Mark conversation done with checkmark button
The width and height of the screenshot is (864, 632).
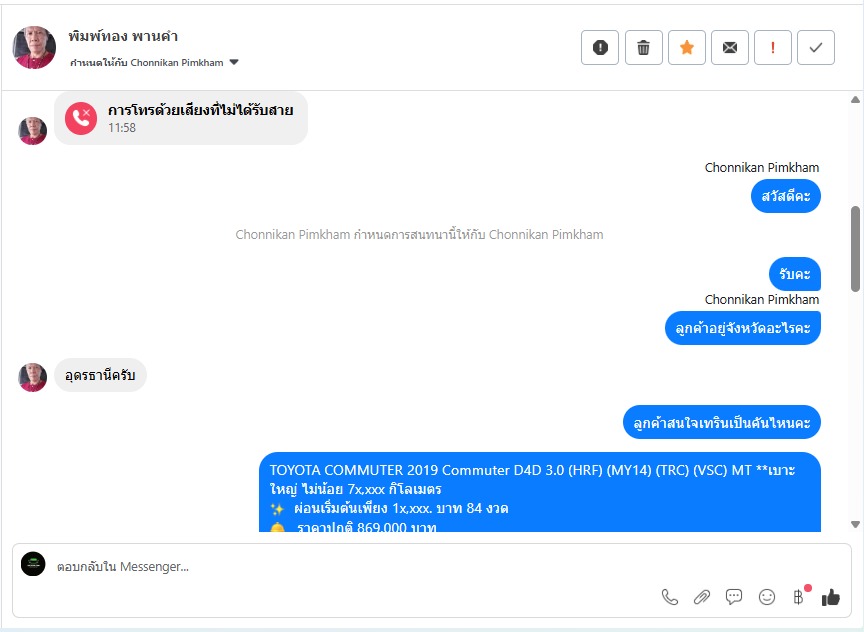[x=816, y=47]
